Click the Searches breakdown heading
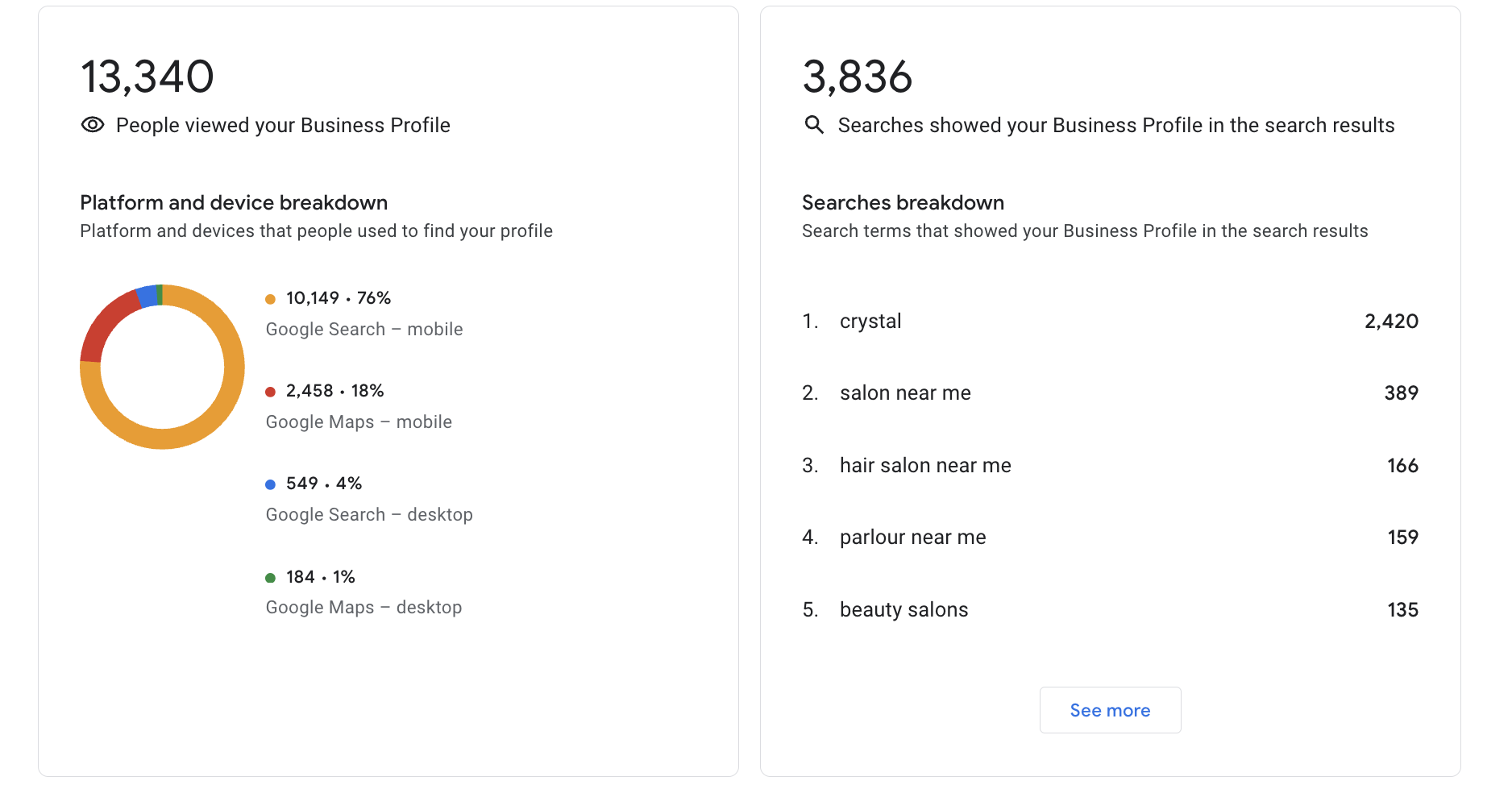This screenshot has width=1512, height=785. (x=903, y=202)
